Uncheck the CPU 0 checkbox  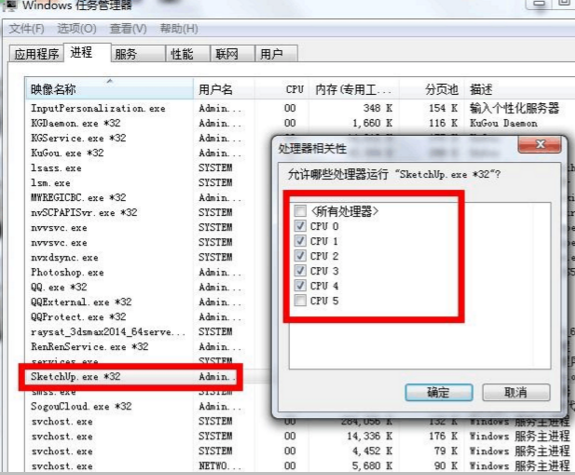(x=300, y=226)
